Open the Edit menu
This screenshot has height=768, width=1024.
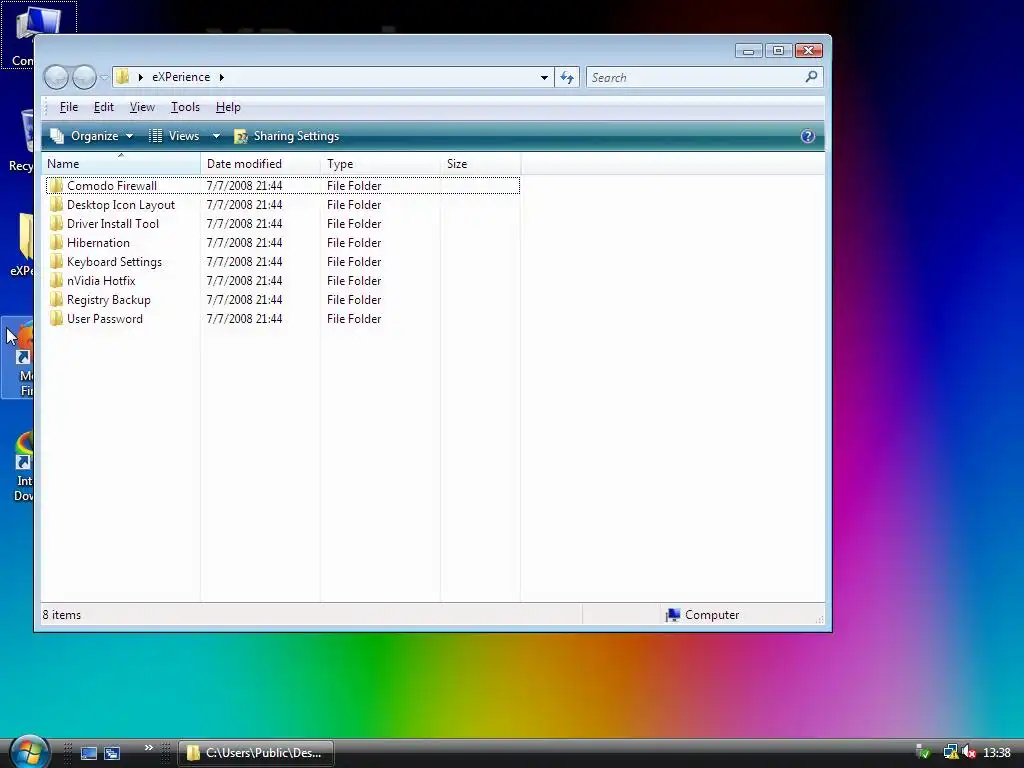pos(103,107)
